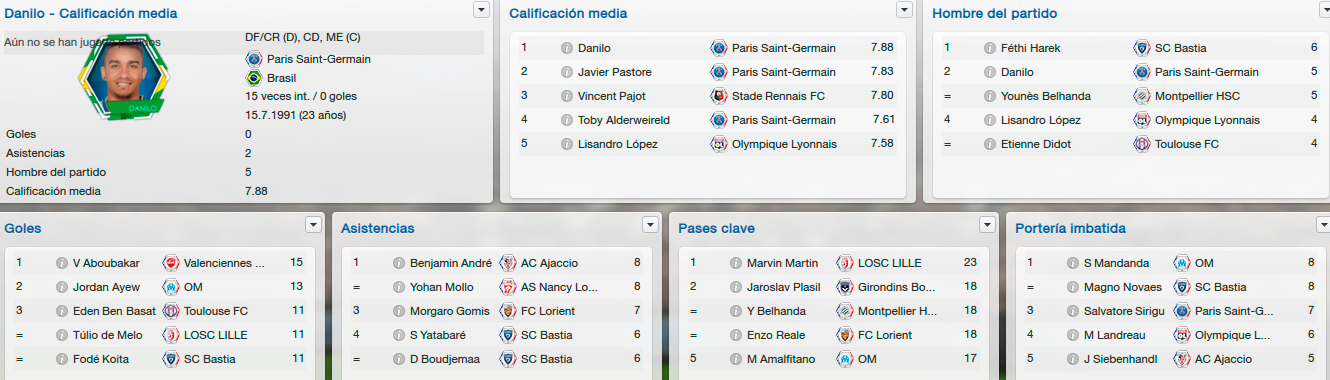The image size is (1330, 380).
Task: Click SC Bastia club badge for Féthi Harek
Action: click(1142, 48)
